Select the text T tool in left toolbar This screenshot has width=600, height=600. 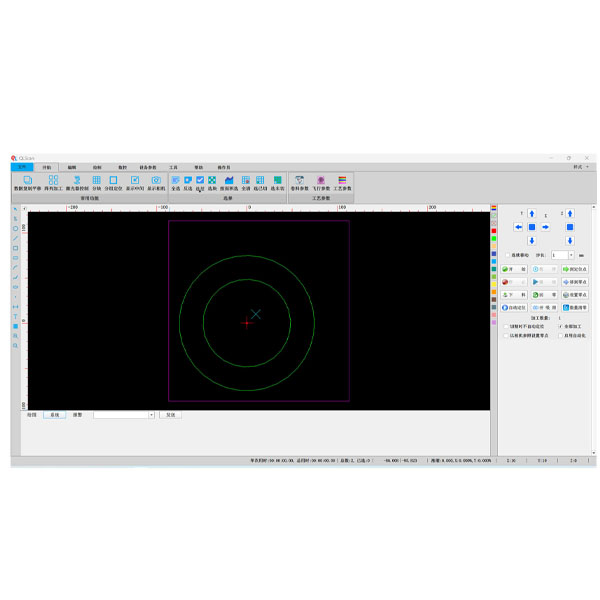tap(16, 316)
